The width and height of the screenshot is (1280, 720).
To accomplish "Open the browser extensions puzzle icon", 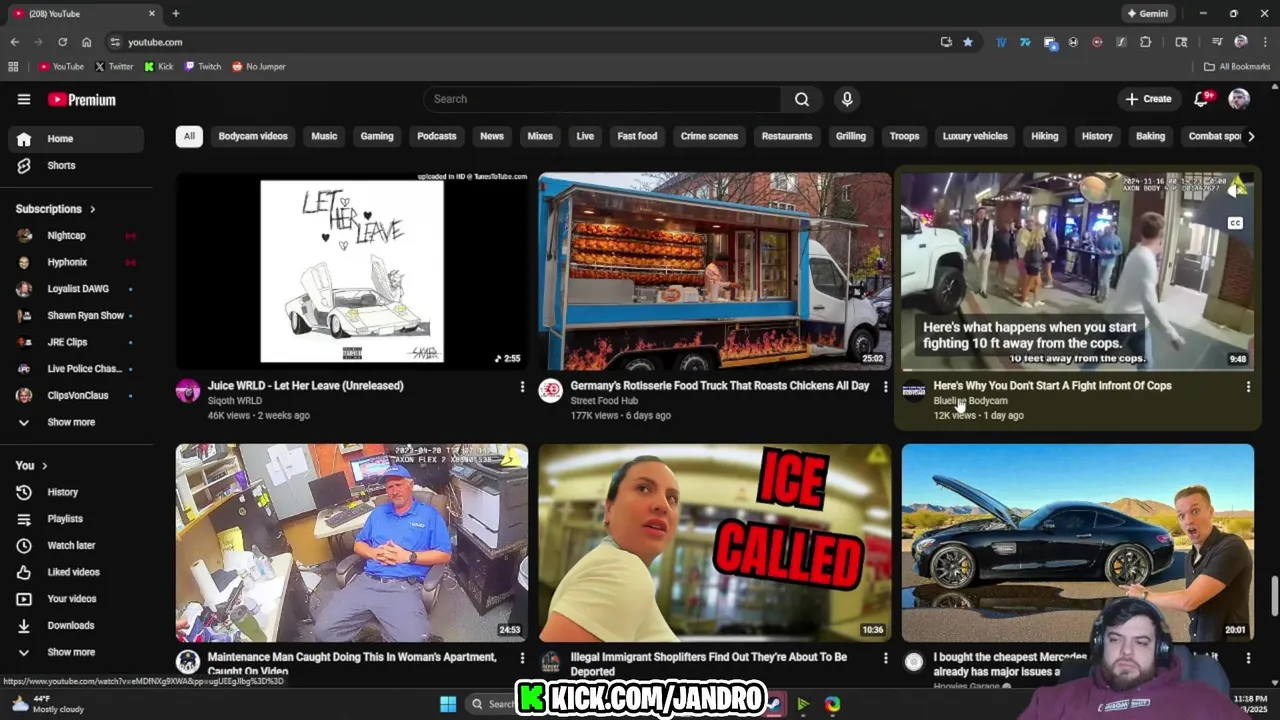I will (x=1146, y=42).
